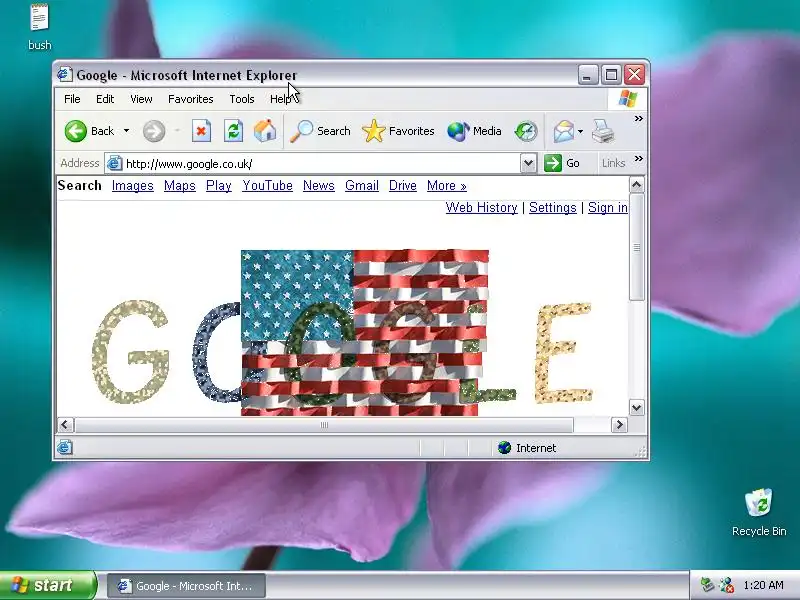
Task: Click the Internet zone globe icon
Action: click(x=504, y=447)
